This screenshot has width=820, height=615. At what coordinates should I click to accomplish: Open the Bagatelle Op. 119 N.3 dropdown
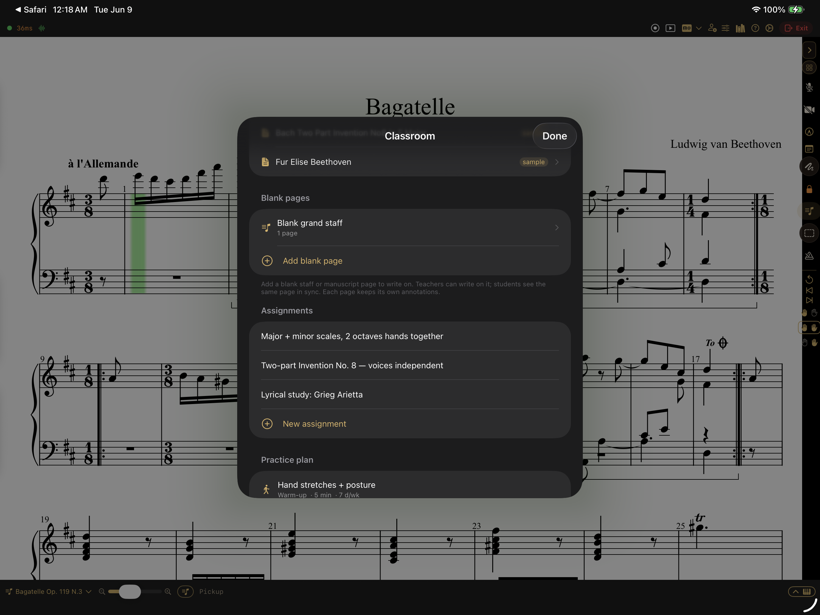pyautogui.click(x=48, y=591)
